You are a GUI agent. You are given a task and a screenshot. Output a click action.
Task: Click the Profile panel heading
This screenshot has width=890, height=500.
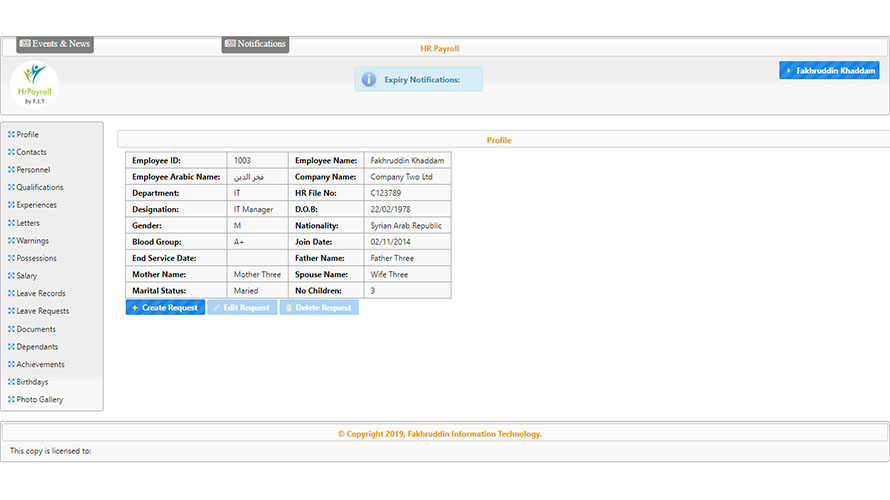(x=499, y=140)
